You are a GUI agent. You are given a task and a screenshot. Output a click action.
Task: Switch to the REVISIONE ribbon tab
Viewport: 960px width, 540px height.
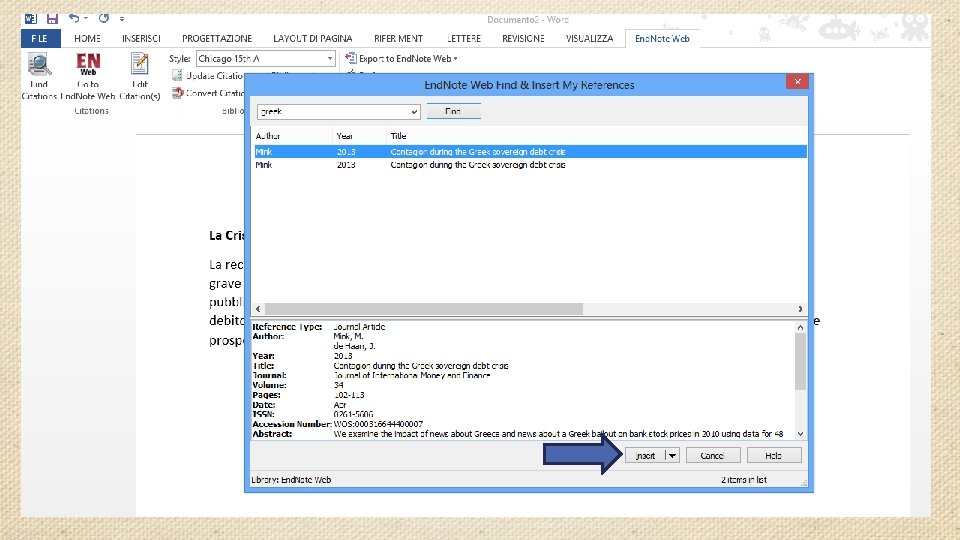[x=523, y=39]
